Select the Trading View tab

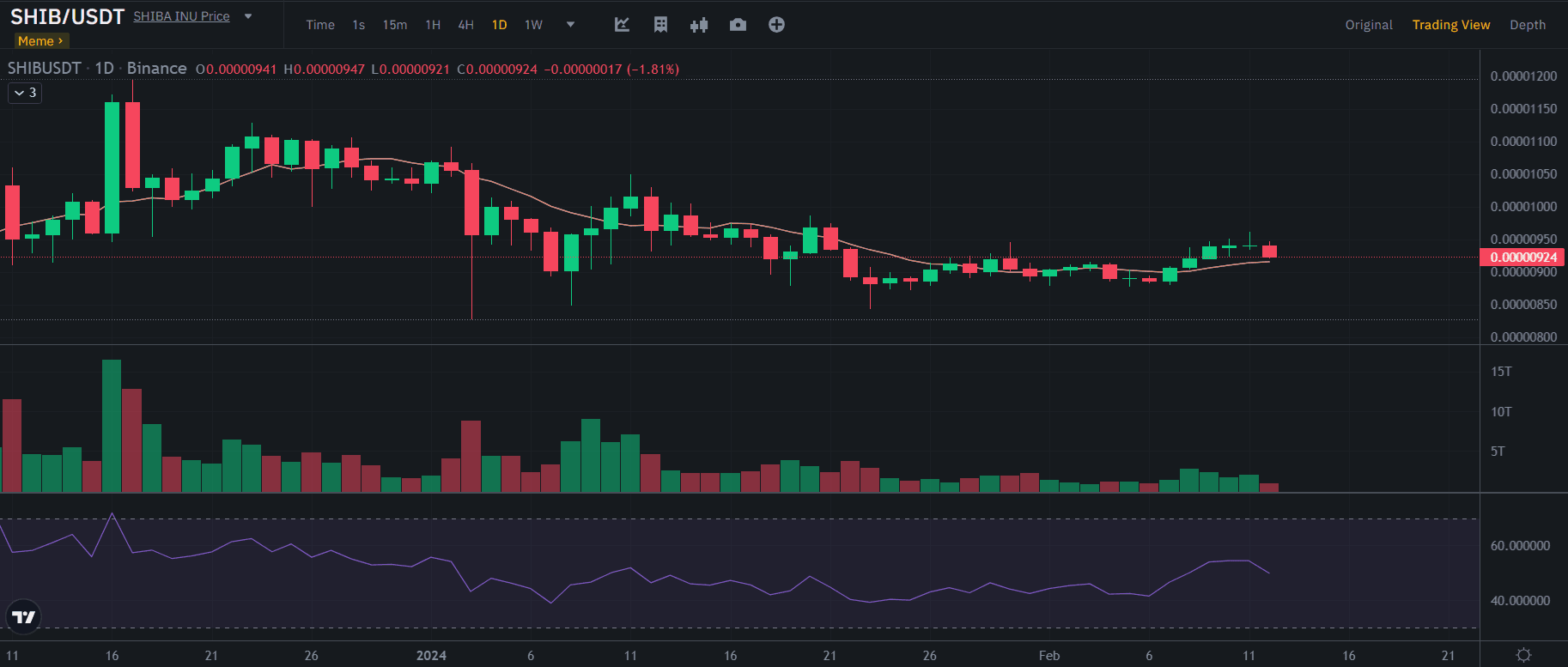pyautogui.click(x=1450, y=25)
